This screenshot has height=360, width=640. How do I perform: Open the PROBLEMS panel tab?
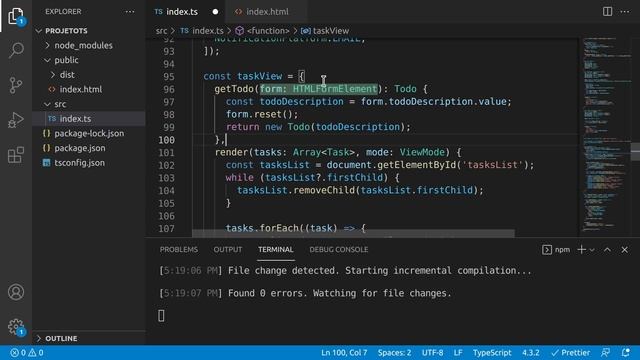click(179, 249)
